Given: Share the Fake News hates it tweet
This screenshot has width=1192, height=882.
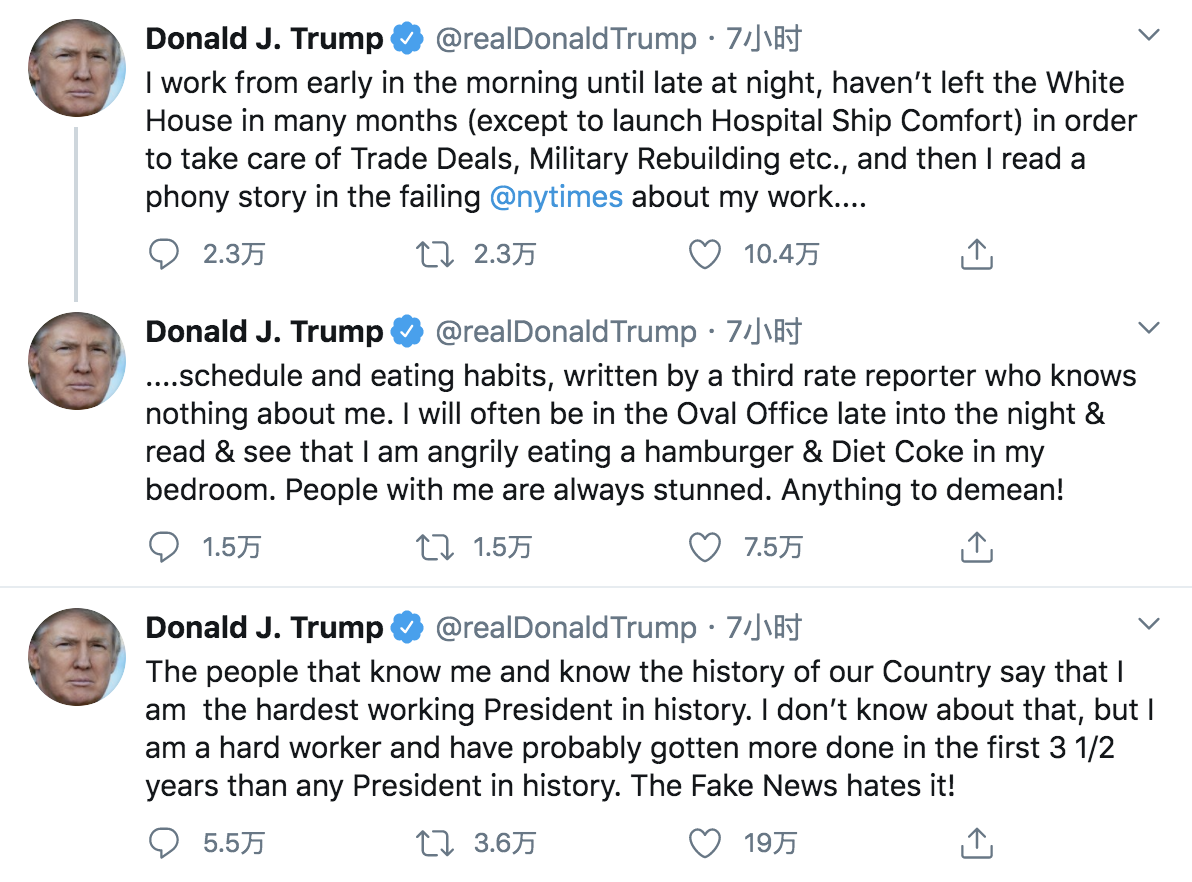Looking at the screenshot, I should (x=976, y=843).
